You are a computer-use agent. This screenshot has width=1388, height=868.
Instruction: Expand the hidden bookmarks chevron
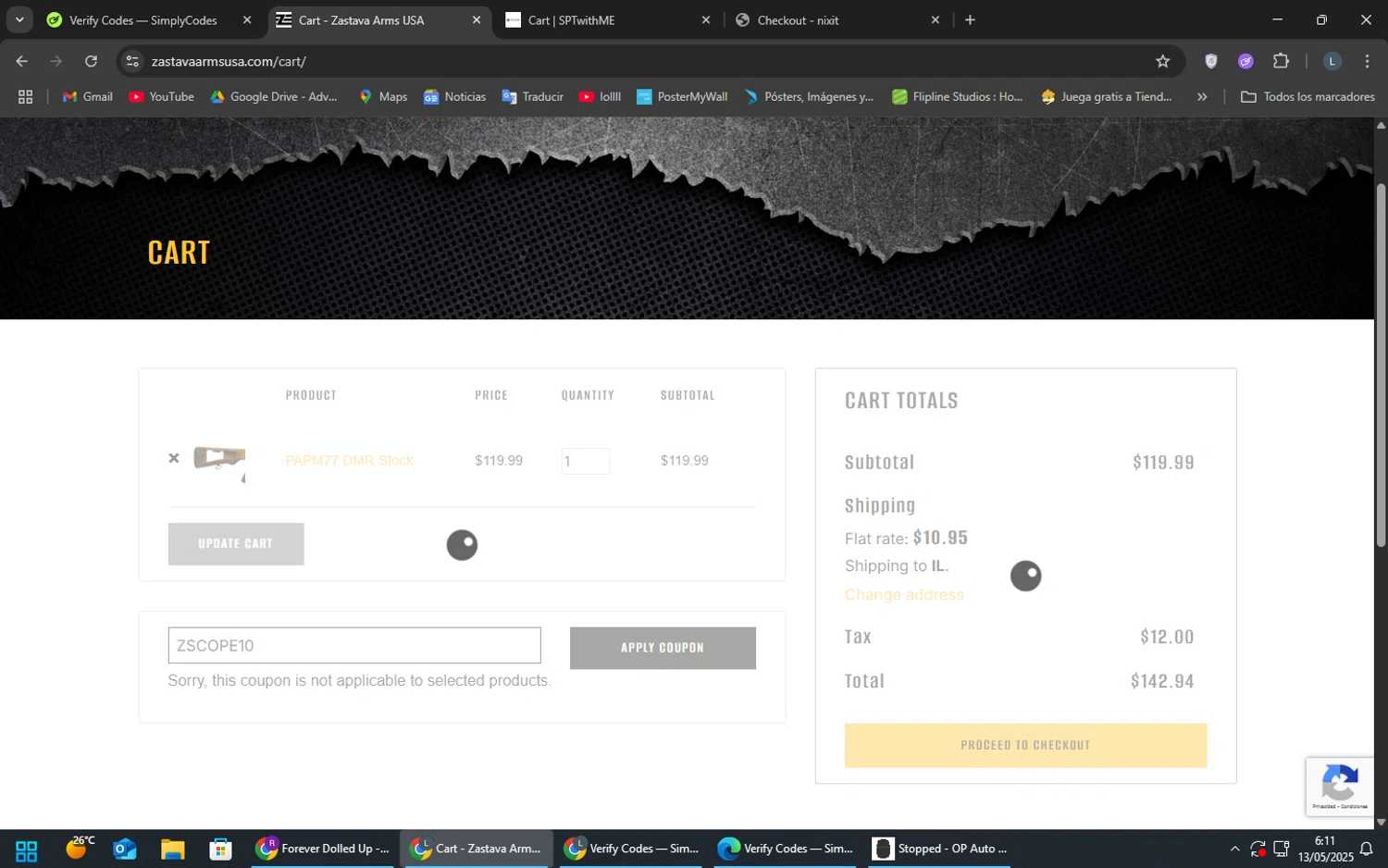[1202, 96]
